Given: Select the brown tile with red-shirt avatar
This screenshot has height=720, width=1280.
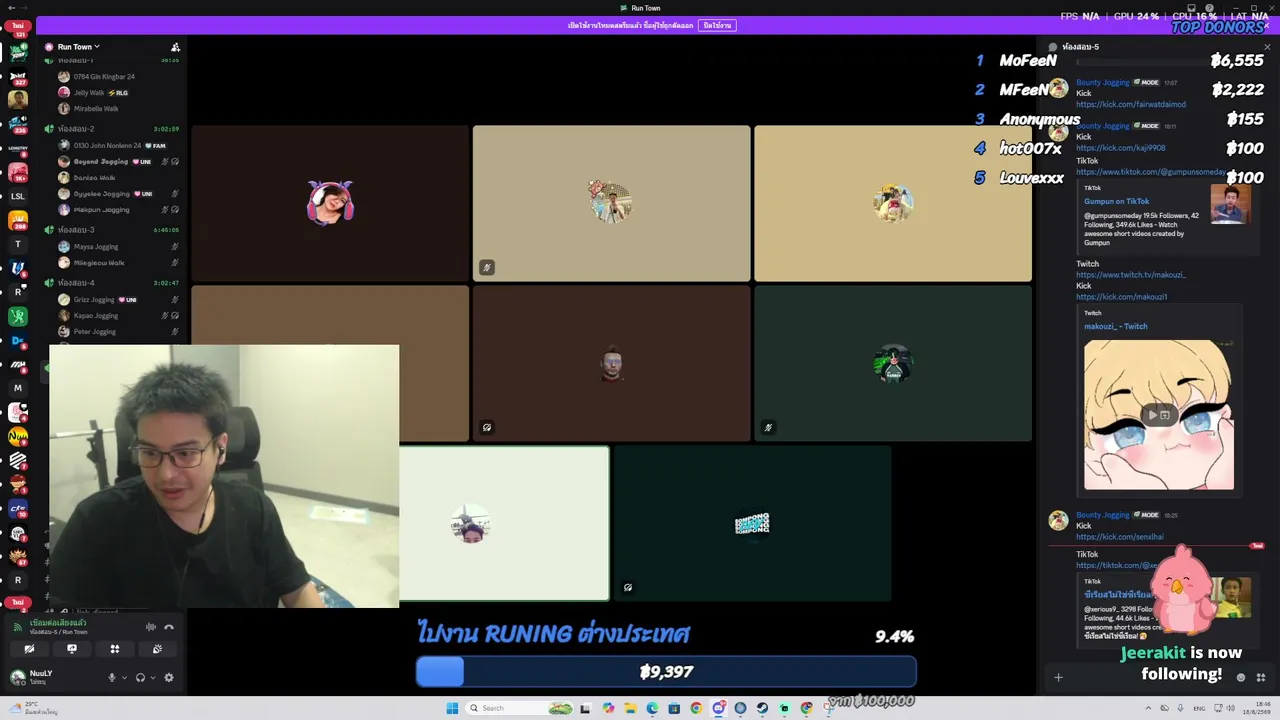Looking at the screenshot, I should [611, 364].
